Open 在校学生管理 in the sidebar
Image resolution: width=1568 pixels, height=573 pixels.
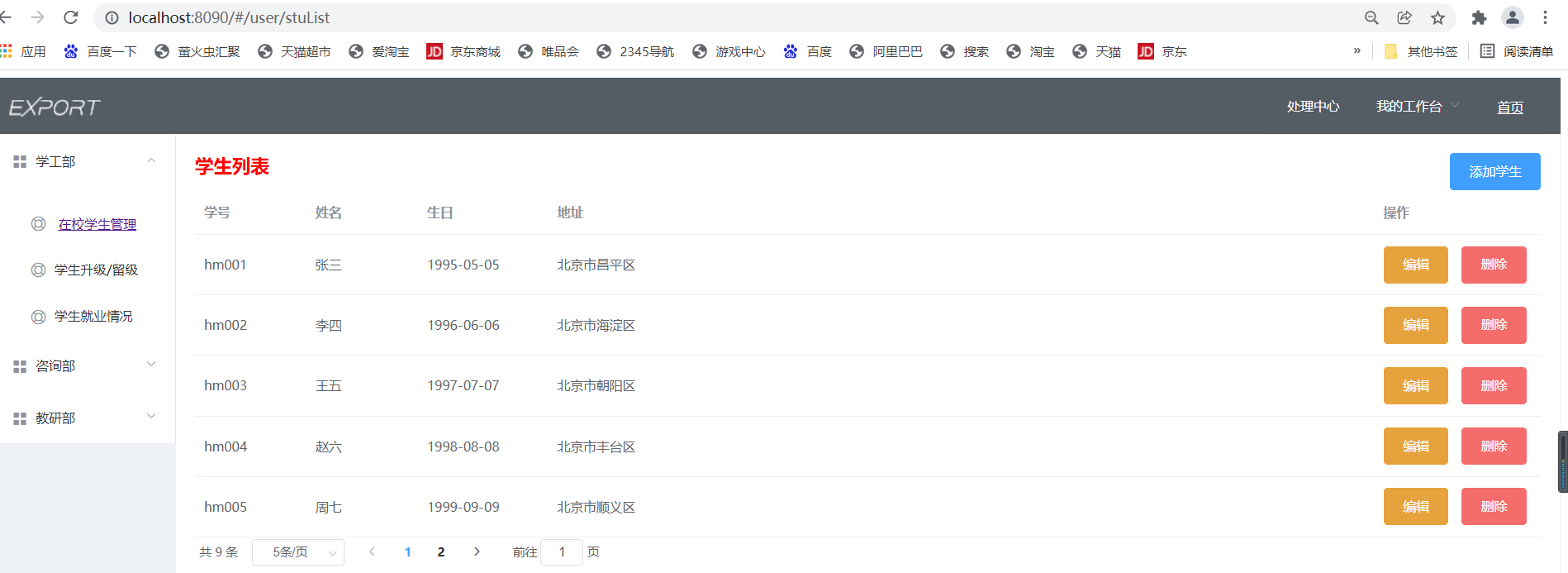[x=97, y=224]
